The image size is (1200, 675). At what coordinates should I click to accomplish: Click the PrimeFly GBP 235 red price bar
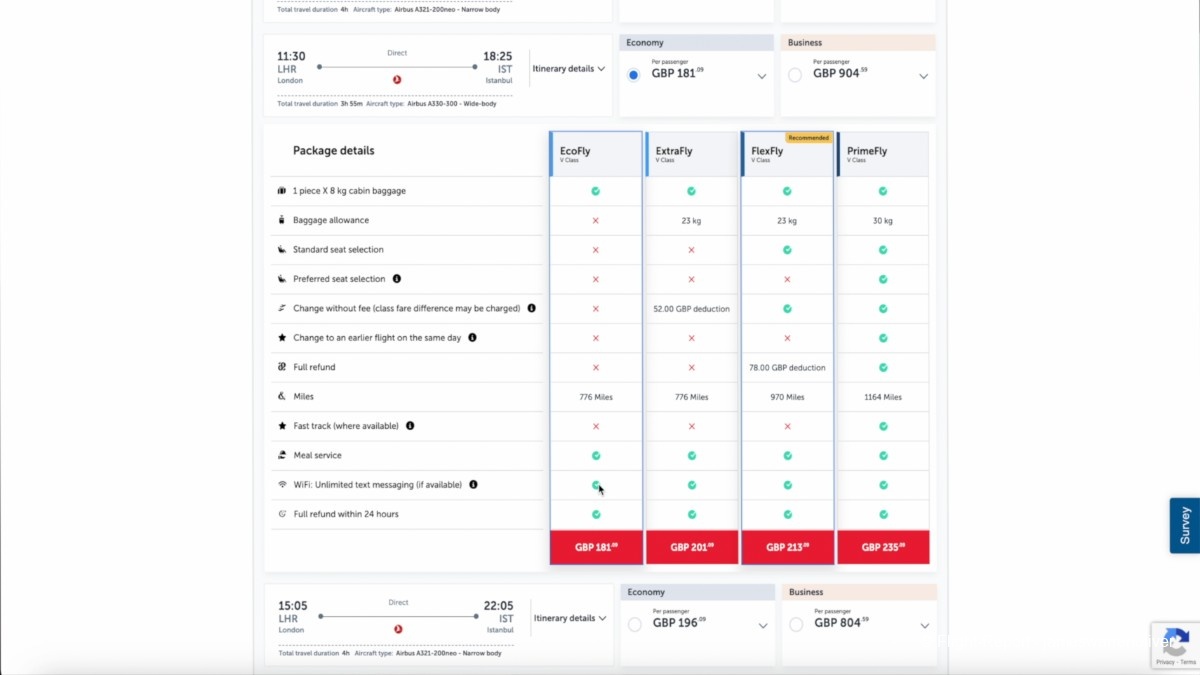click(x=883, y=548)
